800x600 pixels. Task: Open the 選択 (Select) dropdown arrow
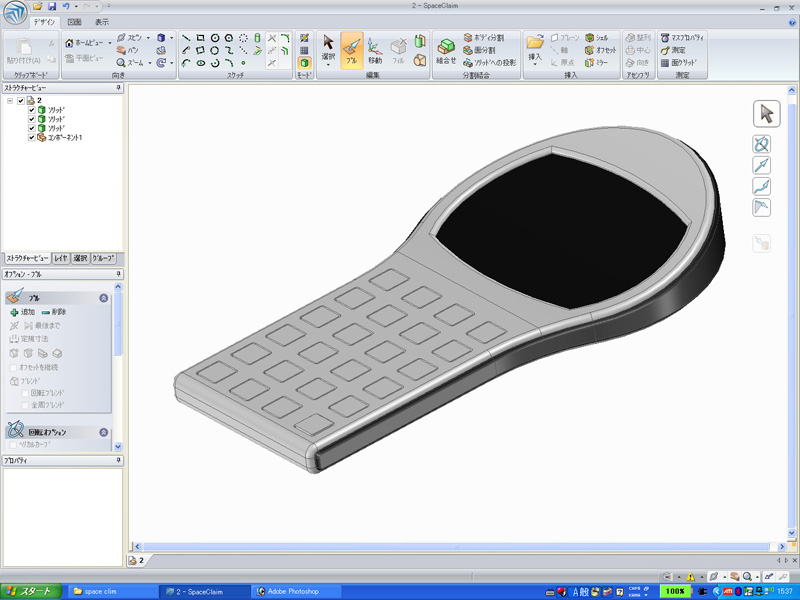(x=328, y=66)
